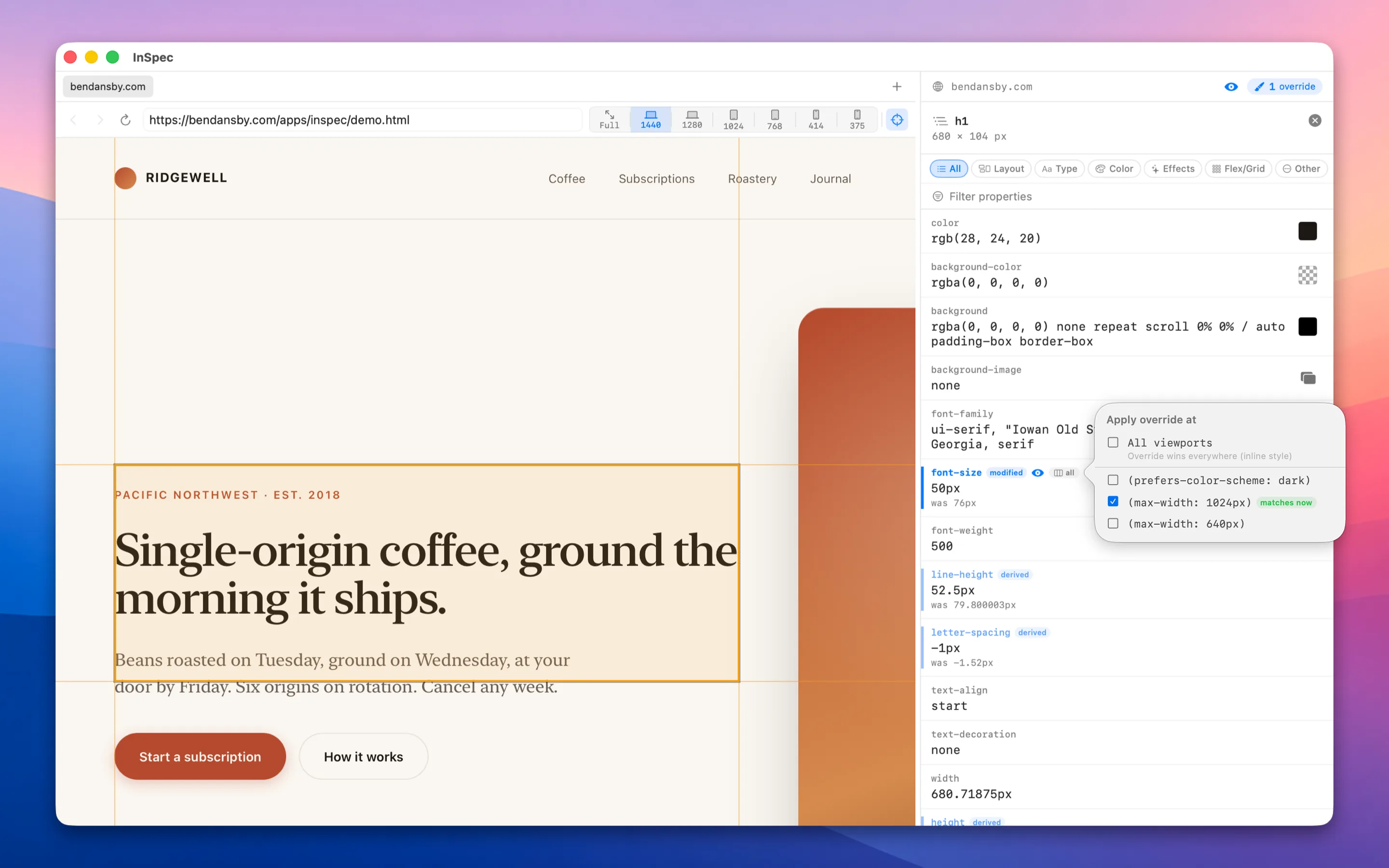Open the Roastery nav link
The height and width of the screenshot is (868, 1389).
pyautogui.click(x=752, y=178)
